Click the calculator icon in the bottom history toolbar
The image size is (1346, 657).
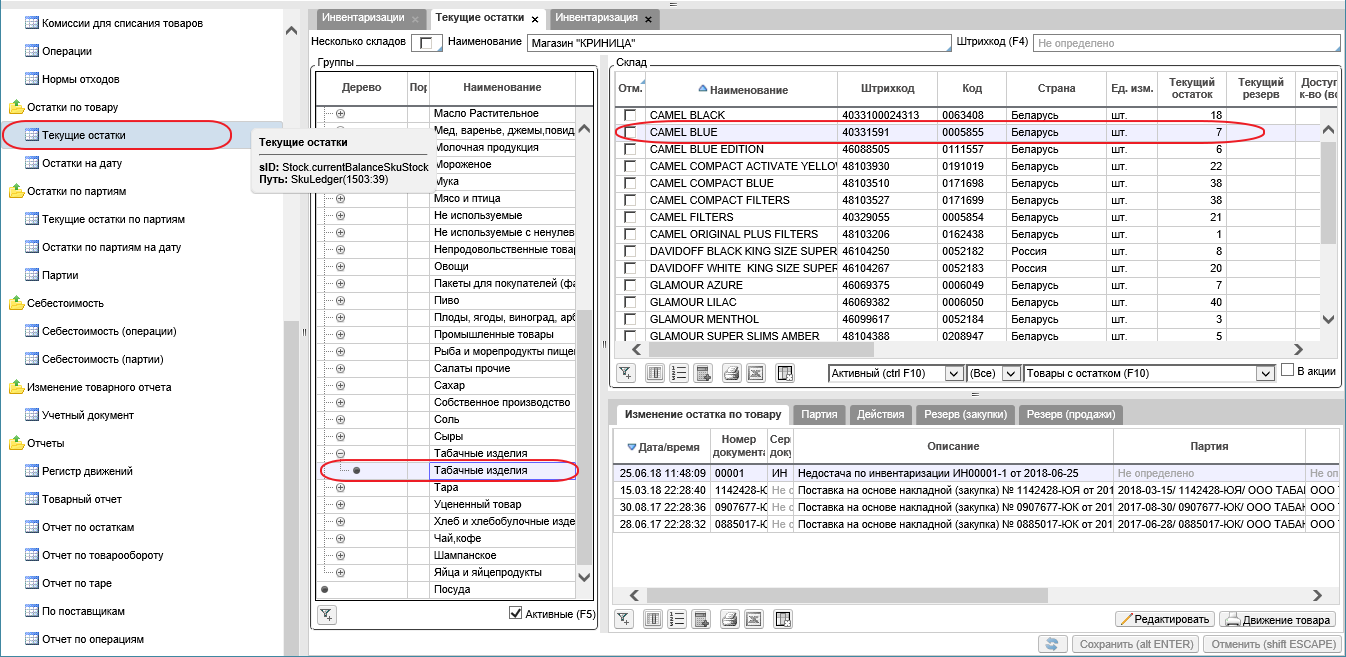pyautogui.click(x=703, y=619)
